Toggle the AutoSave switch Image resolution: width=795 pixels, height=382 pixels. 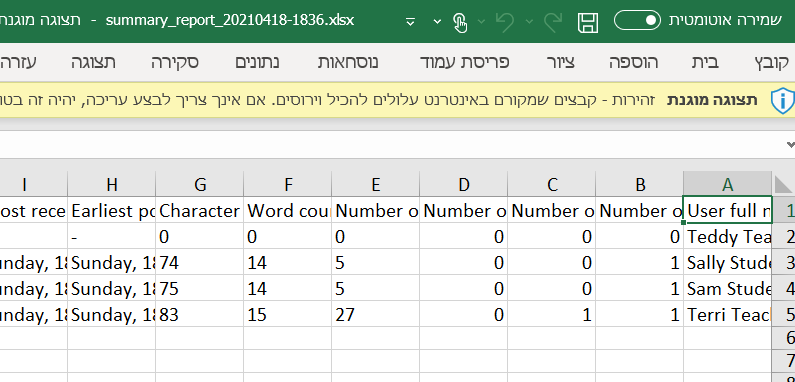pyautogui.click(x=637, y=21)
